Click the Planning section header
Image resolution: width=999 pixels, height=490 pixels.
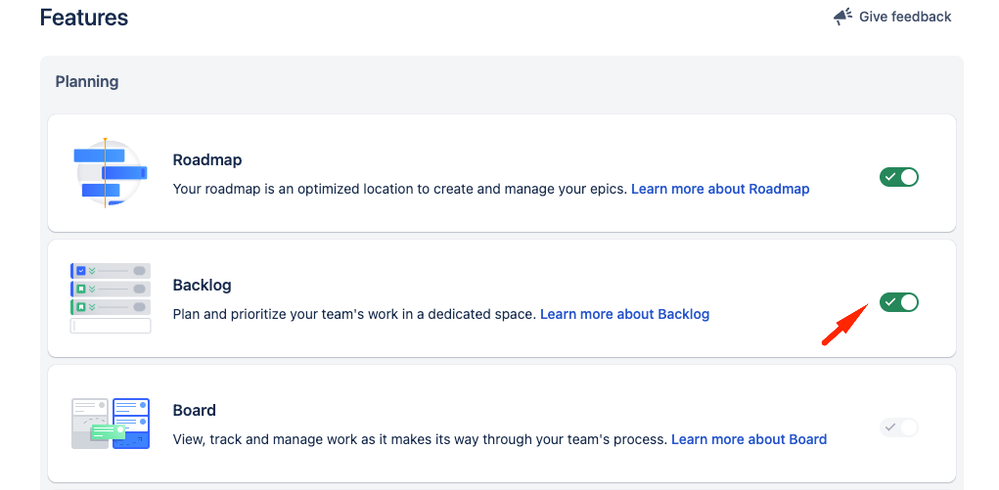87,82
